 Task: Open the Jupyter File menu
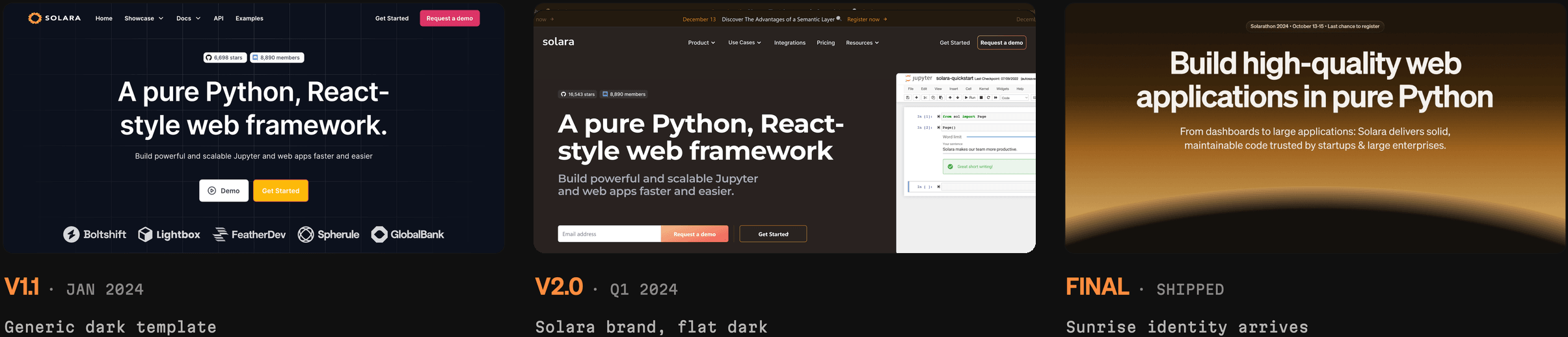[911, 88]
